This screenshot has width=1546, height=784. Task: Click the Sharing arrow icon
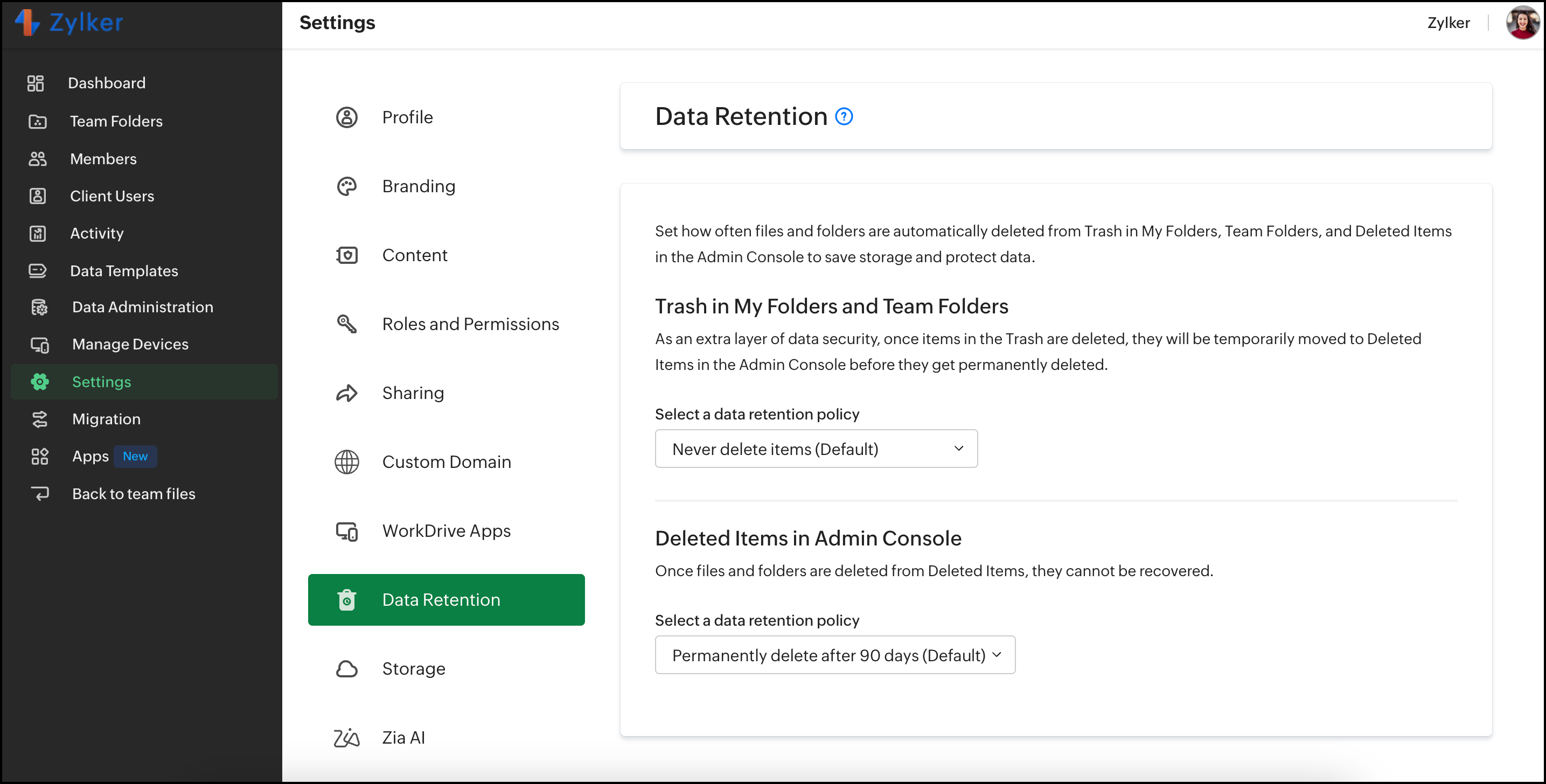(x=346, y=393)
